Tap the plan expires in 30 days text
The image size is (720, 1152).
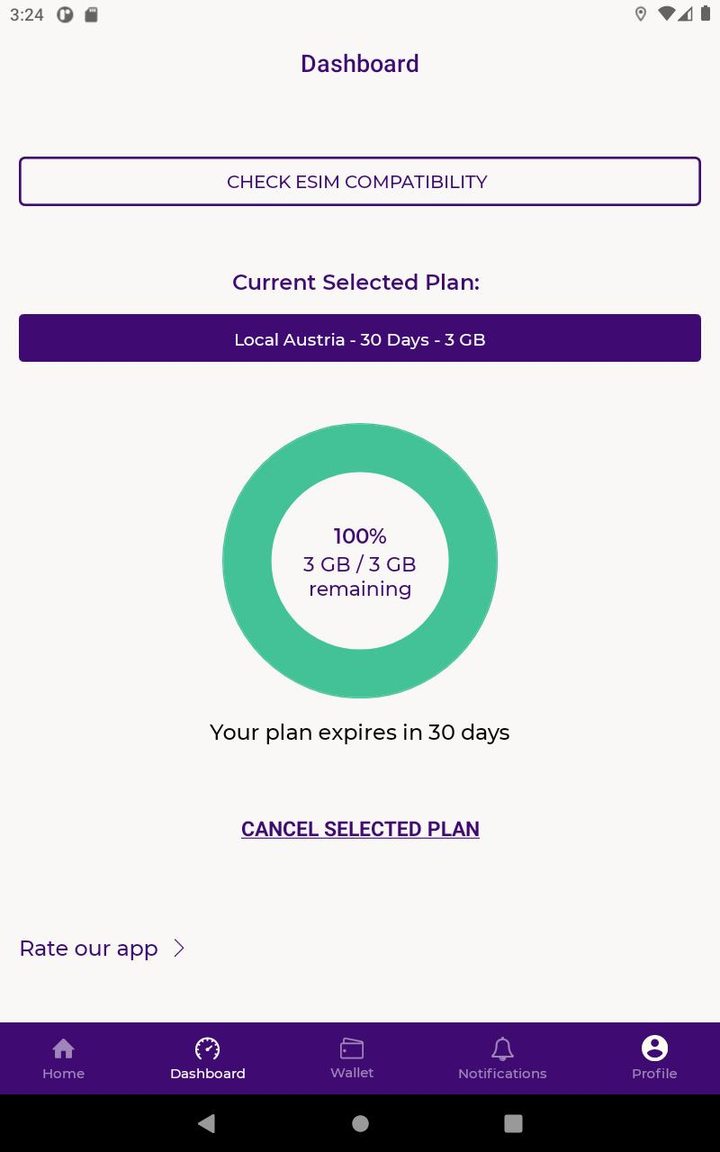click(360, 732)
